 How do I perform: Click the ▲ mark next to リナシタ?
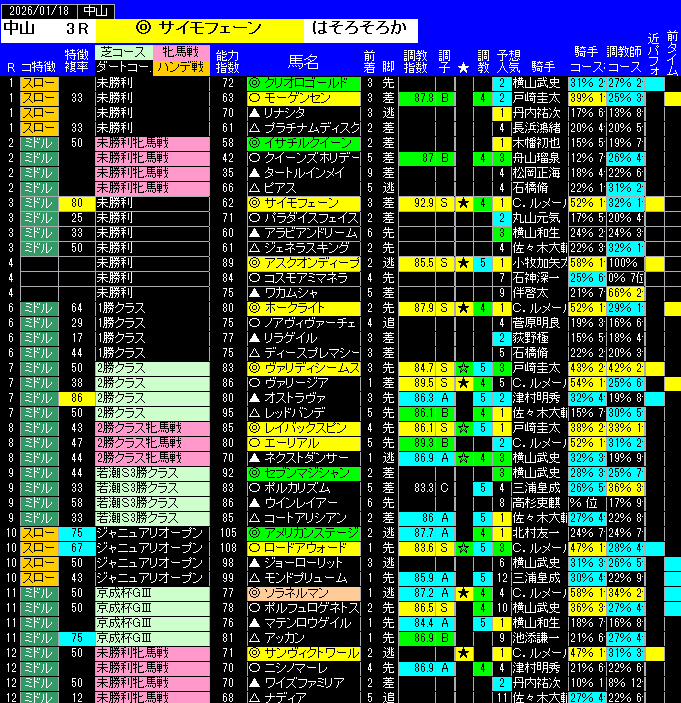pos(254,113)
